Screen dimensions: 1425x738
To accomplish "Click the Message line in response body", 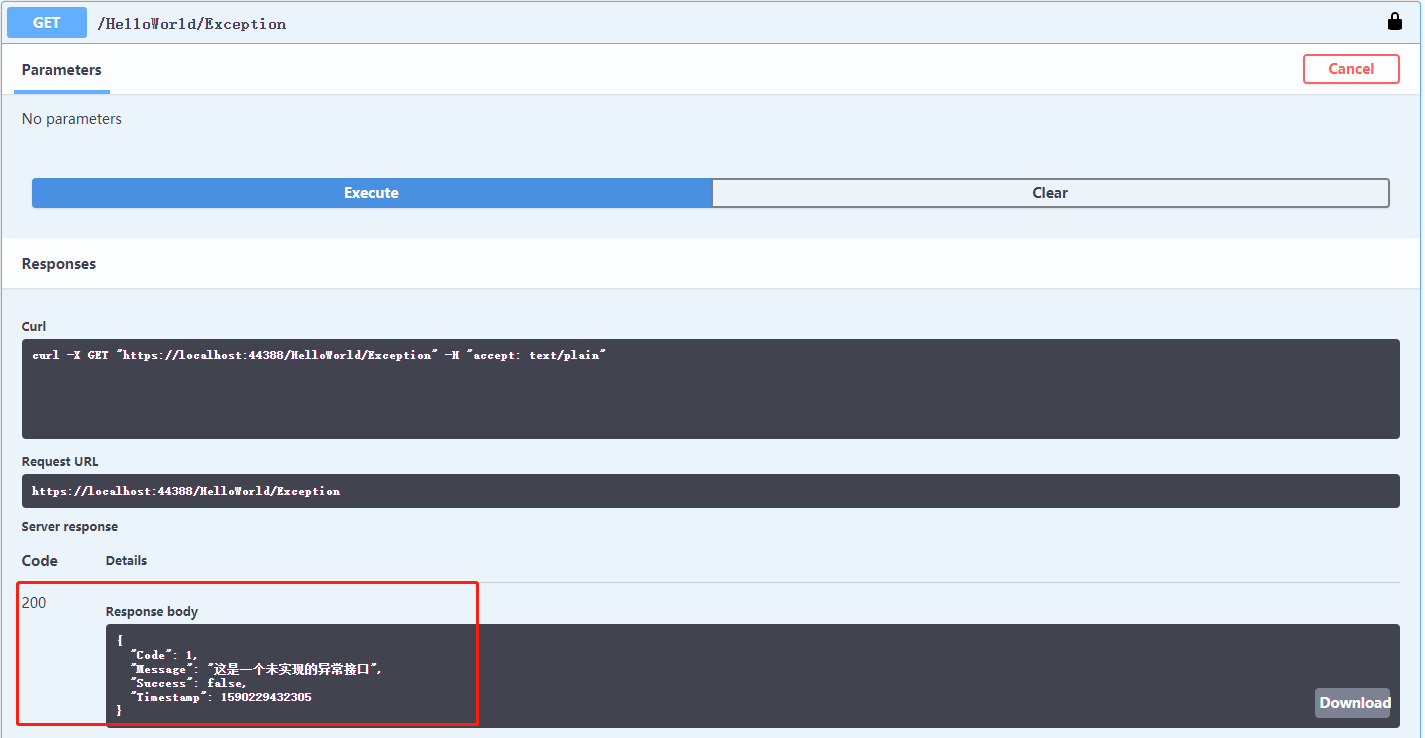I will coord(256,669).
